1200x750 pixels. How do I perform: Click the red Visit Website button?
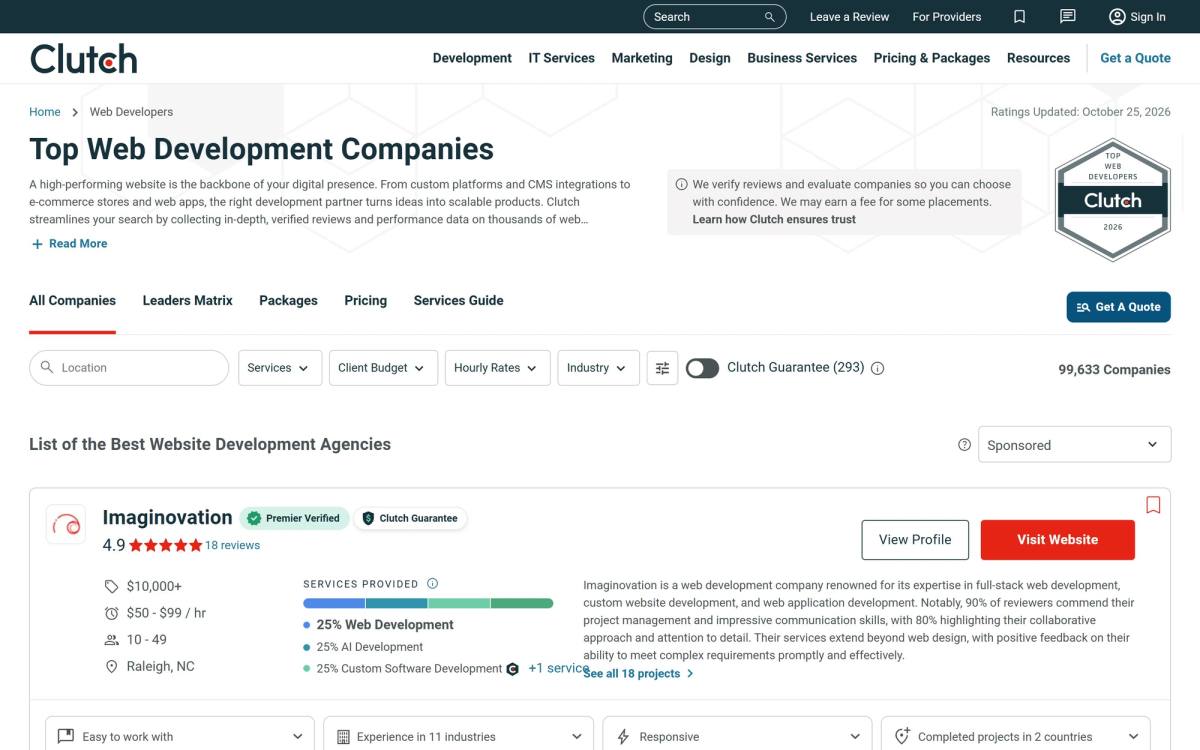point(1057,540)
